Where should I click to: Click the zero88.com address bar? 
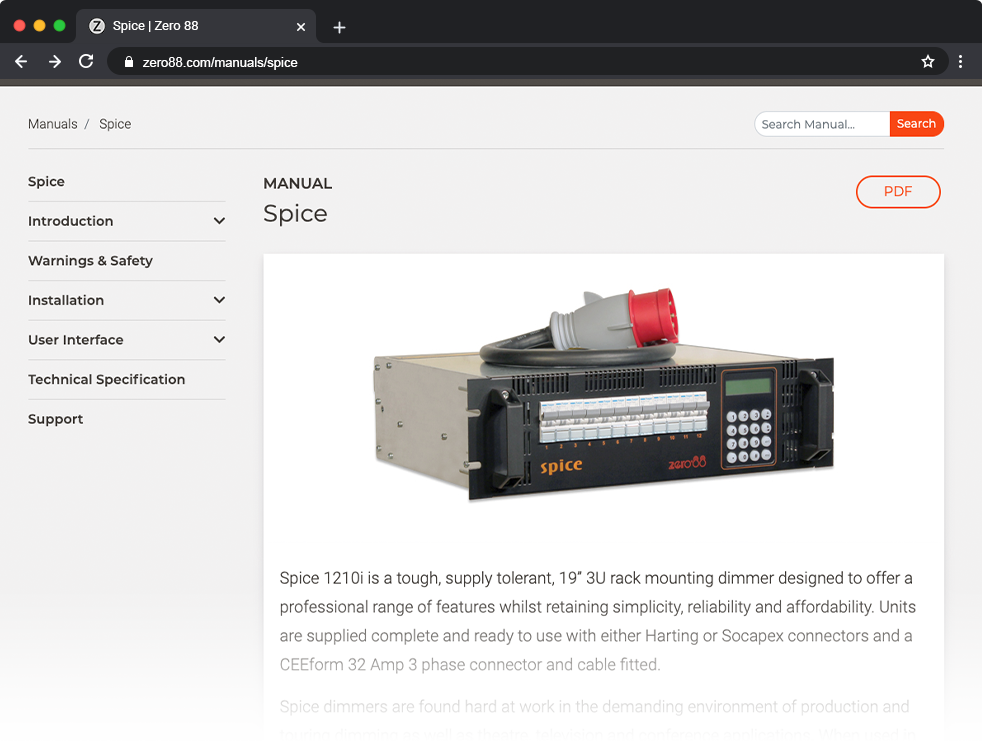pos(500,62)
